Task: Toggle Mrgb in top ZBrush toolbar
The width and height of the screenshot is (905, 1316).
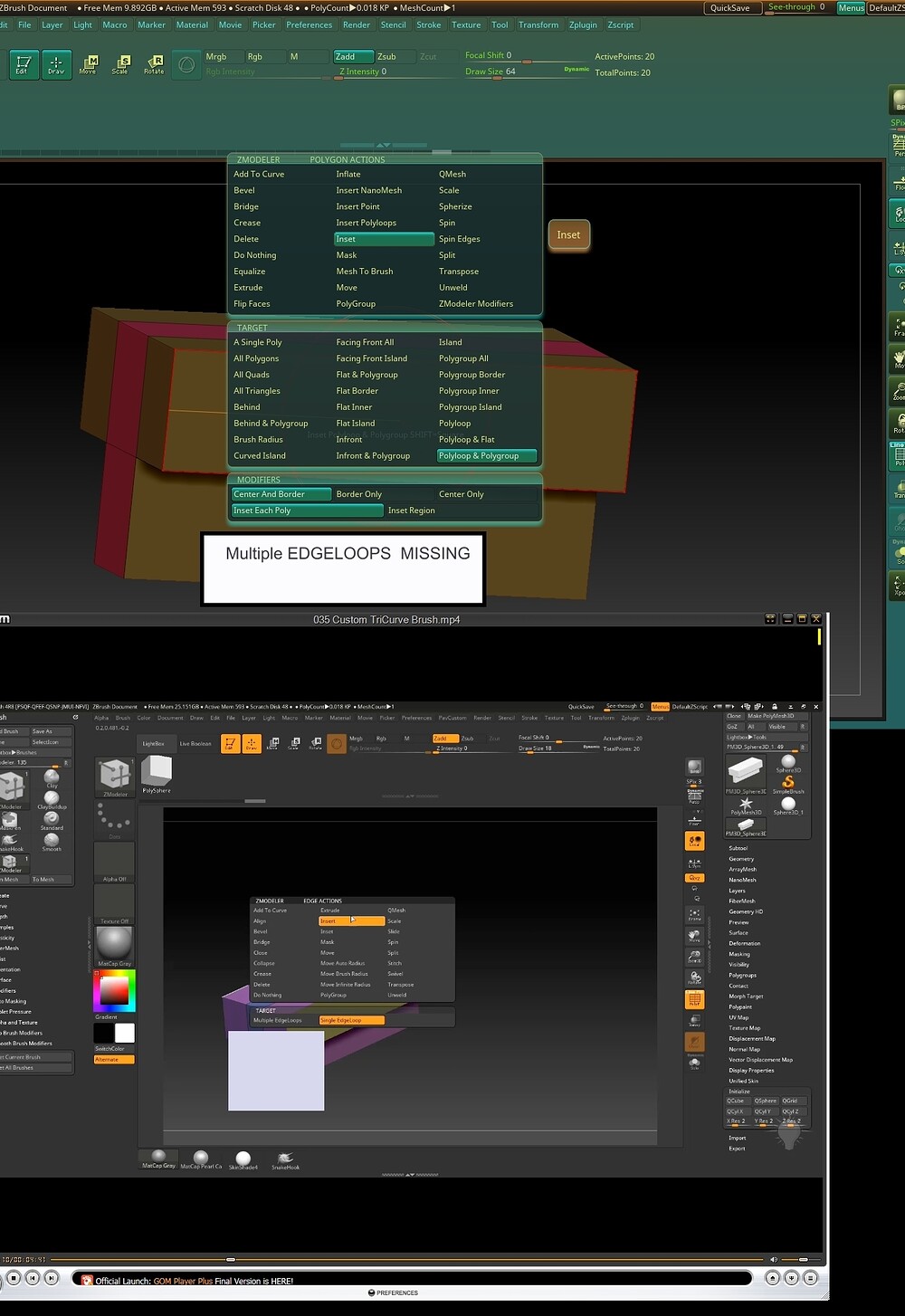Action: [x=223, y=56]
